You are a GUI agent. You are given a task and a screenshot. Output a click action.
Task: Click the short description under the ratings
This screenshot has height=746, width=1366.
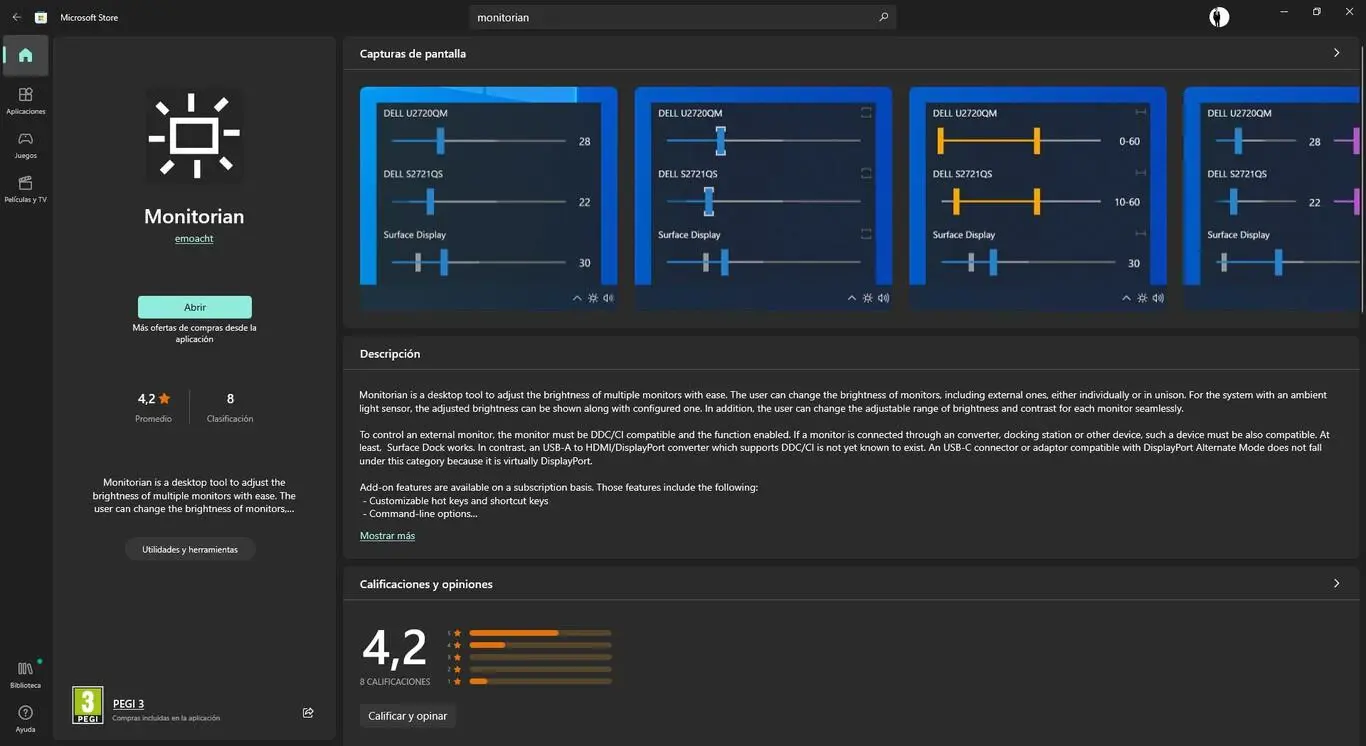click(194, 495)
